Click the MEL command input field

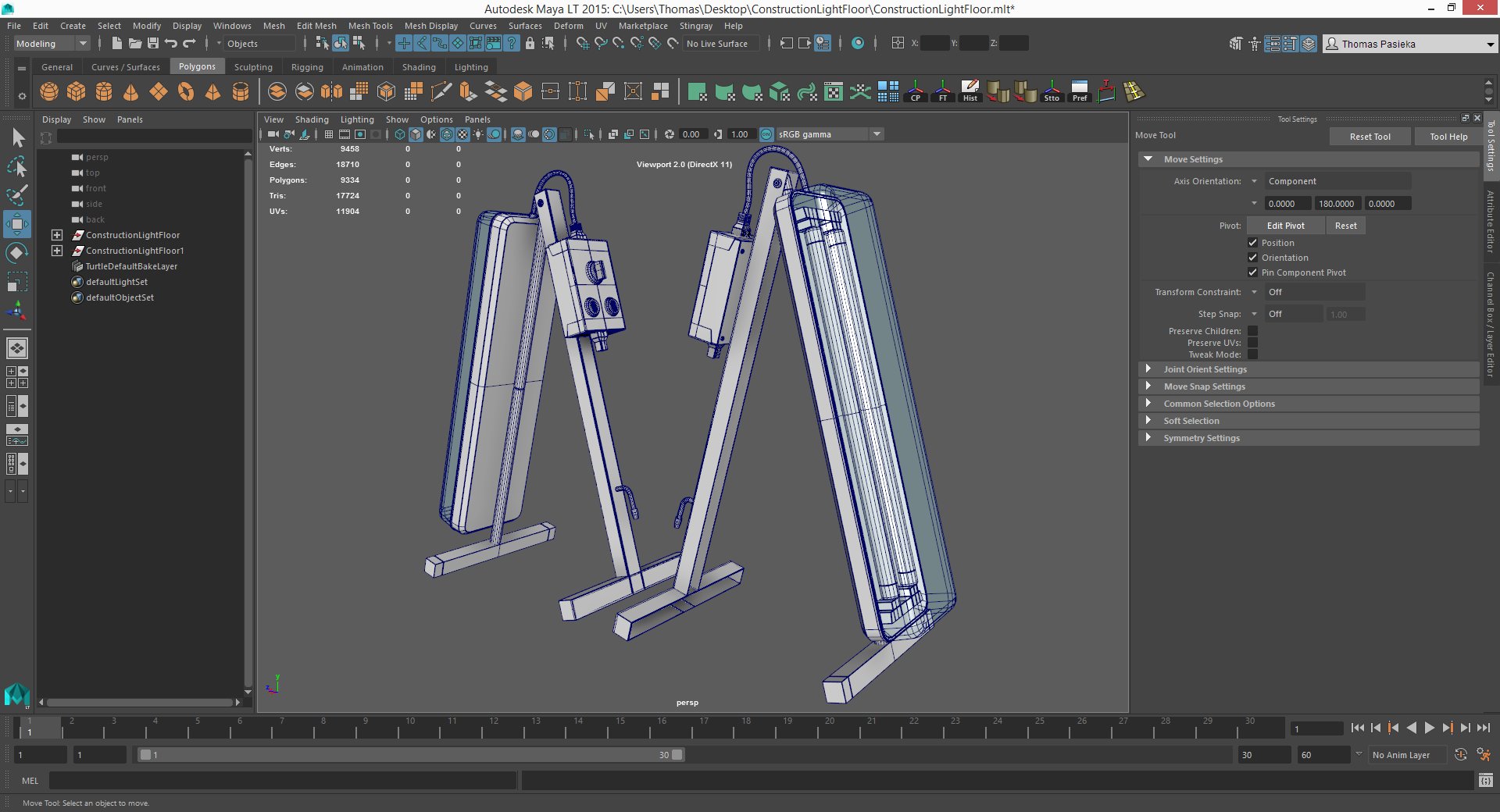click(283, 780)
